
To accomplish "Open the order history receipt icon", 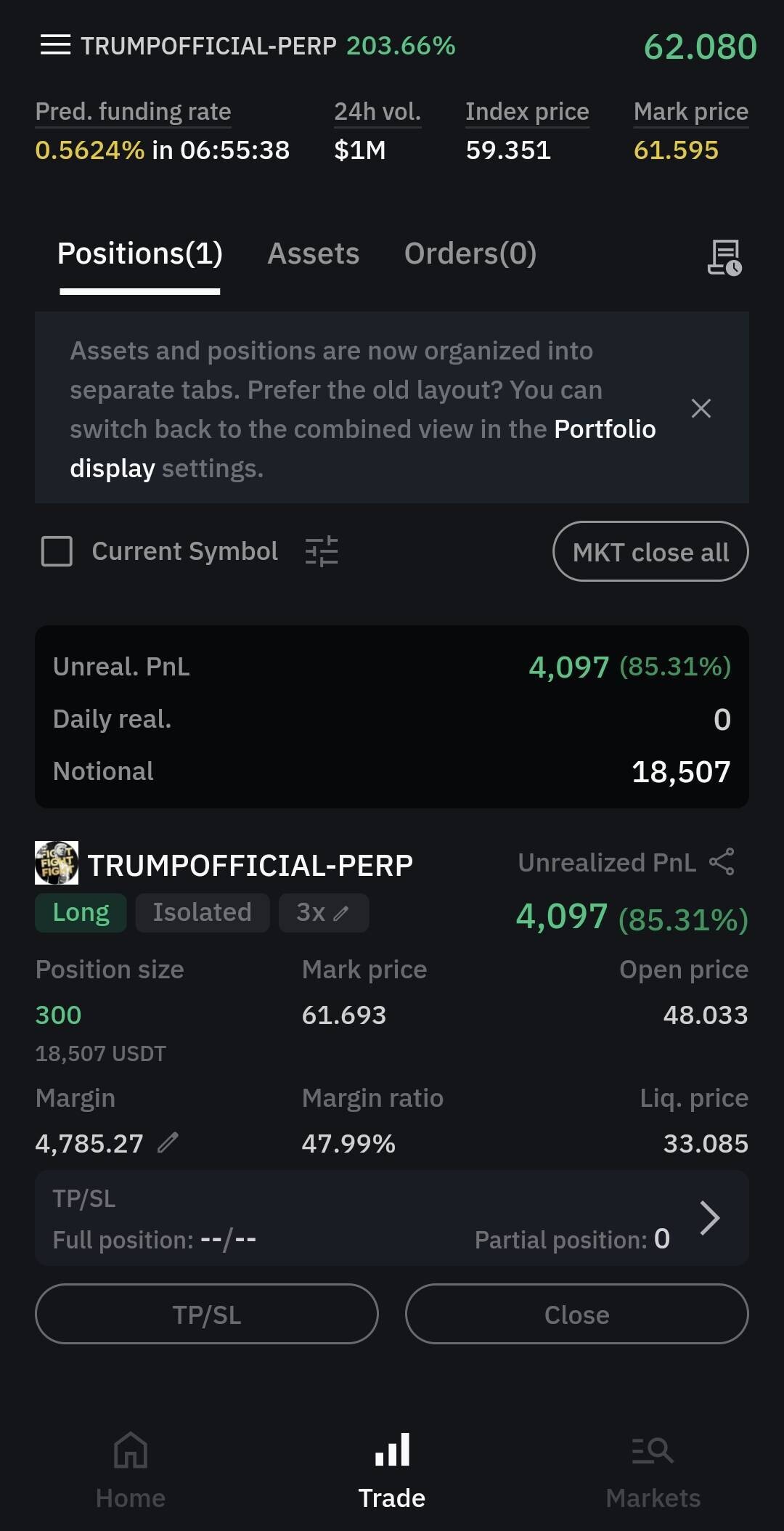I will 724,257.
